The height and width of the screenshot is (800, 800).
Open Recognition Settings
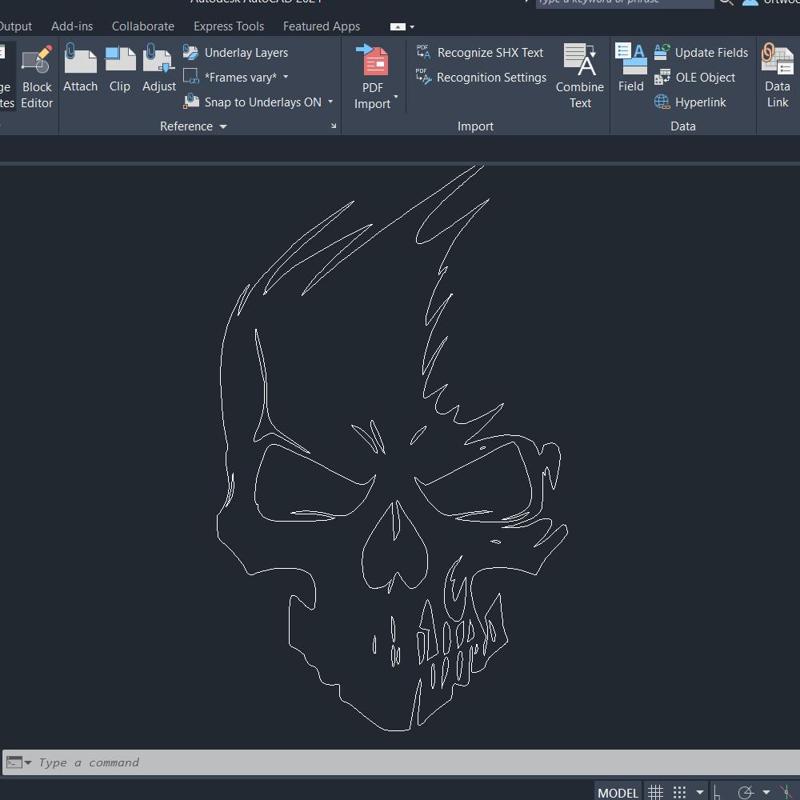point(481,77)
